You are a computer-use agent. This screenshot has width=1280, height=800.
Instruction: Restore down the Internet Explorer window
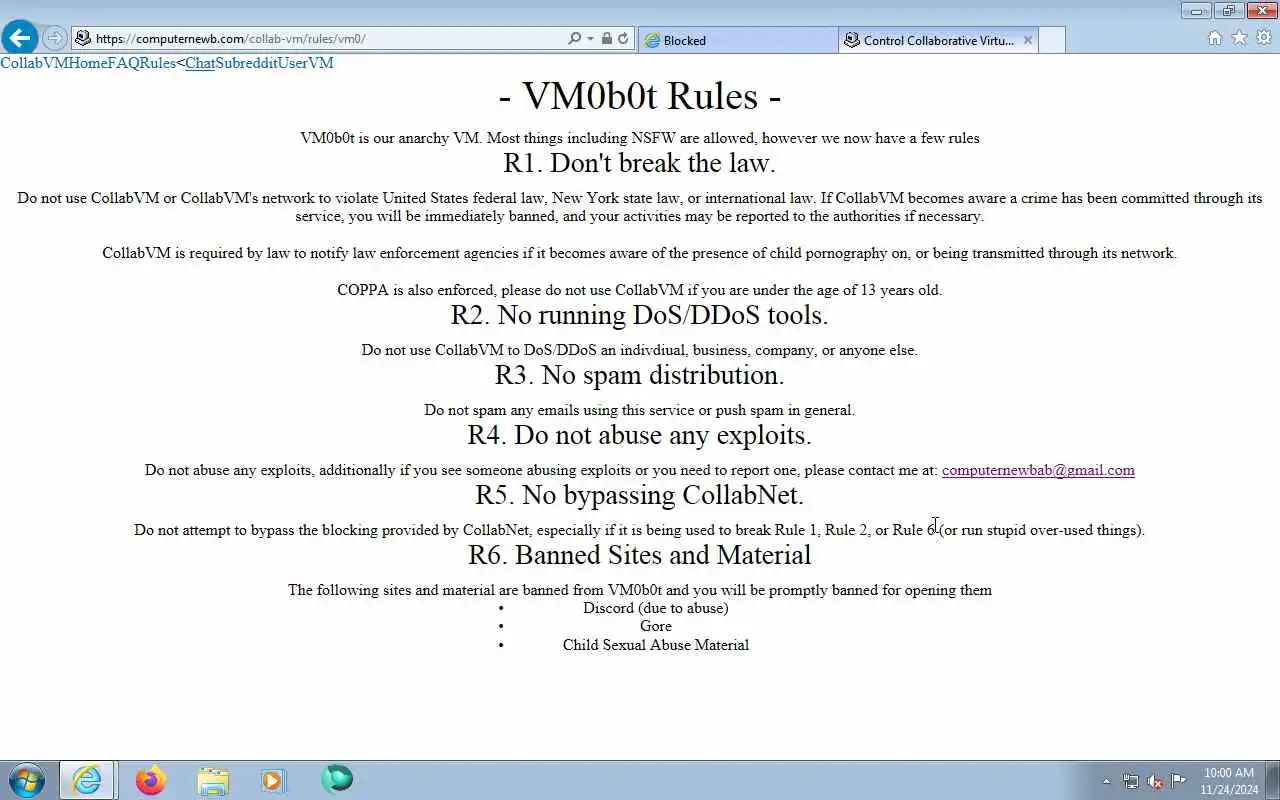(1228, 11)
